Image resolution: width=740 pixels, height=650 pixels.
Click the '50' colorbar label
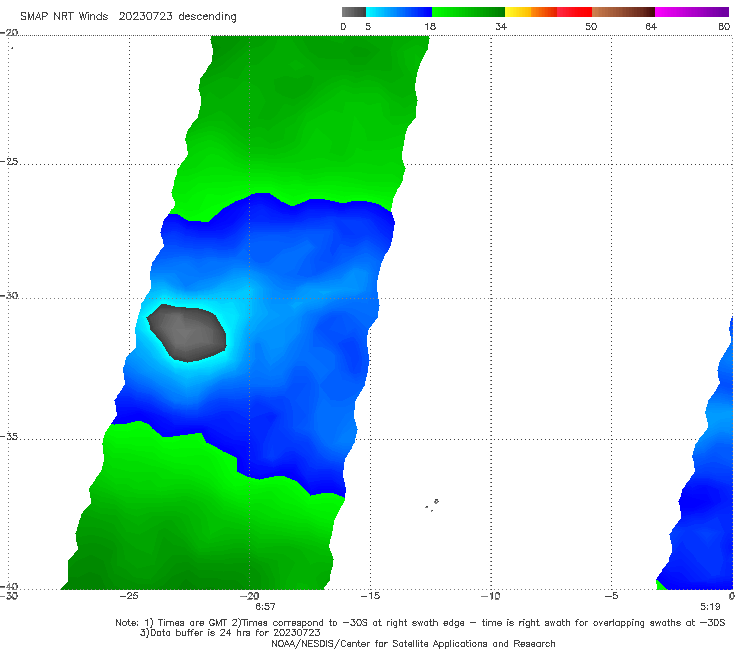(x=591, y=27)
